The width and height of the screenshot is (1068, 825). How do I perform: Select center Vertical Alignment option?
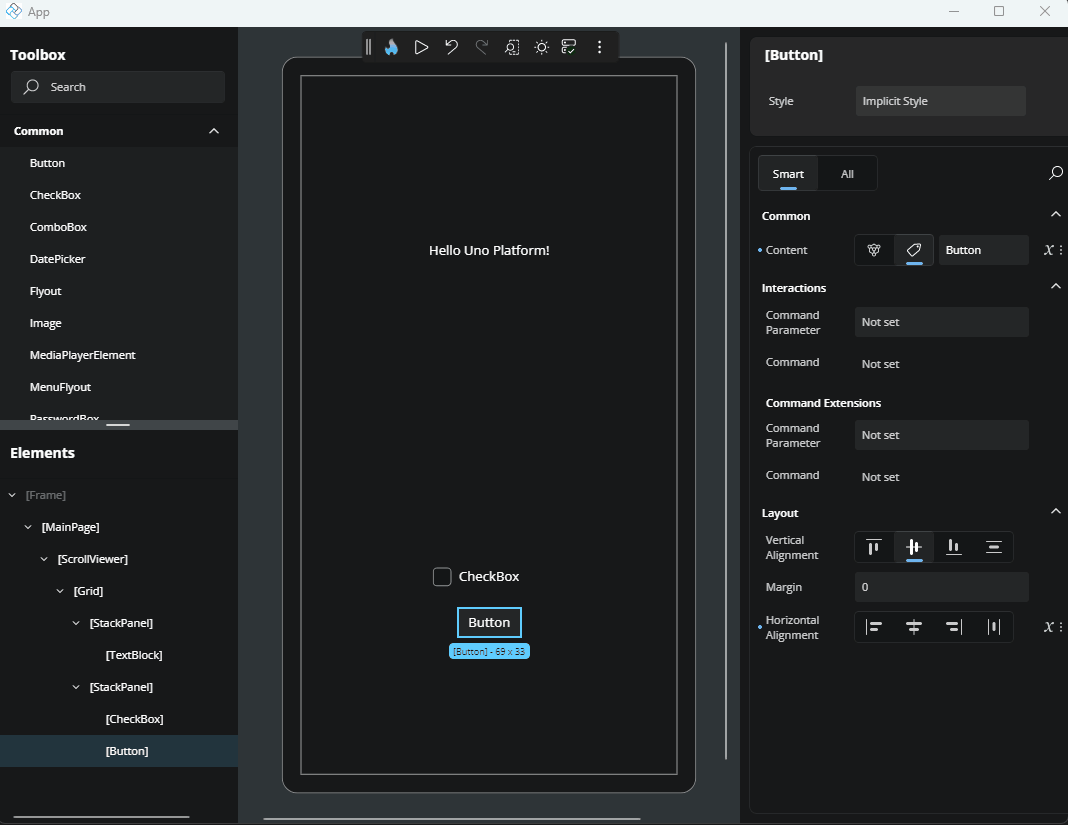coord(913,547)
